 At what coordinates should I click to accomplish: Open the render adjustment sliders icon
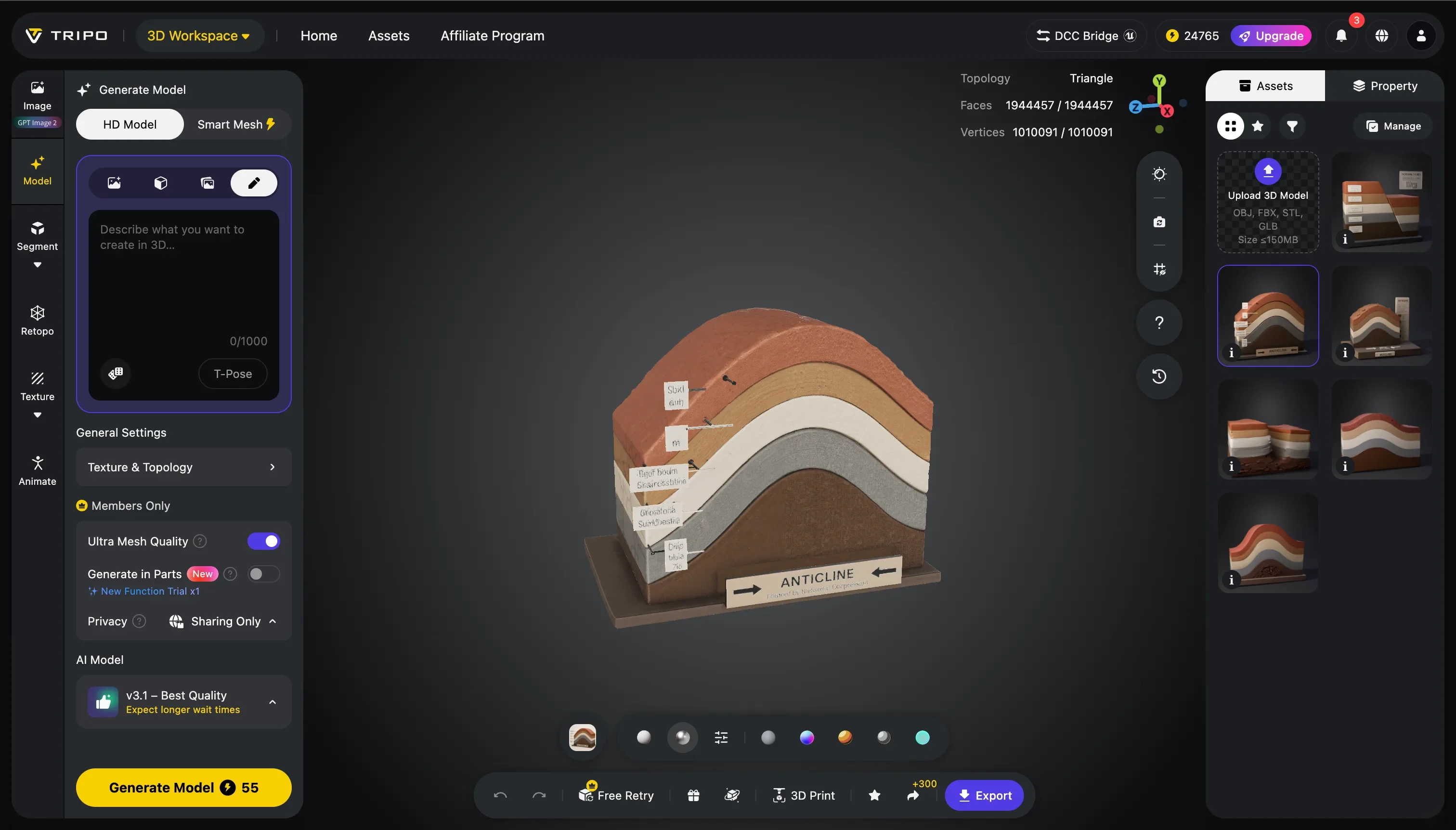click(x=721, y=738)
